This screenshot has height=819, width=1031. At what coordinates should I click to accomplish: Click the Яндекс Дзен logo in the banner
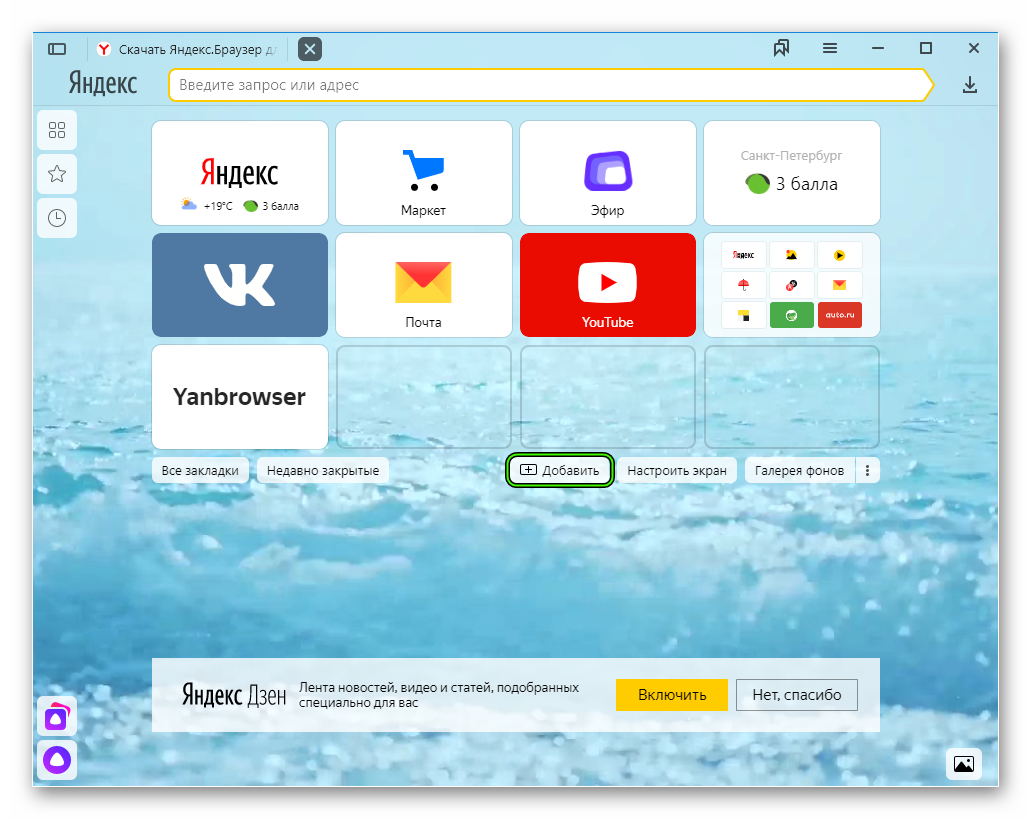point(234,695)
